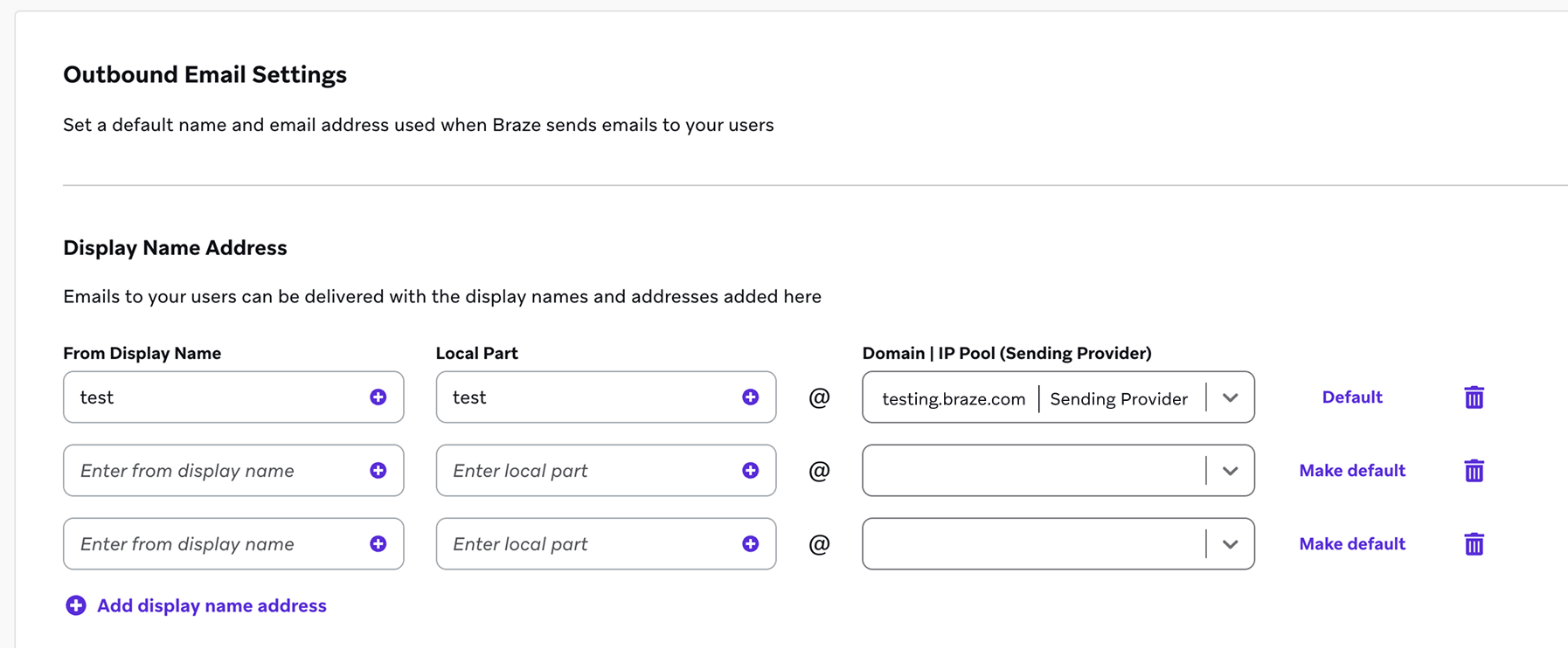Click plus icon in first local part field
Viewport: 1568px width, 649px height.
pos(750,397)
